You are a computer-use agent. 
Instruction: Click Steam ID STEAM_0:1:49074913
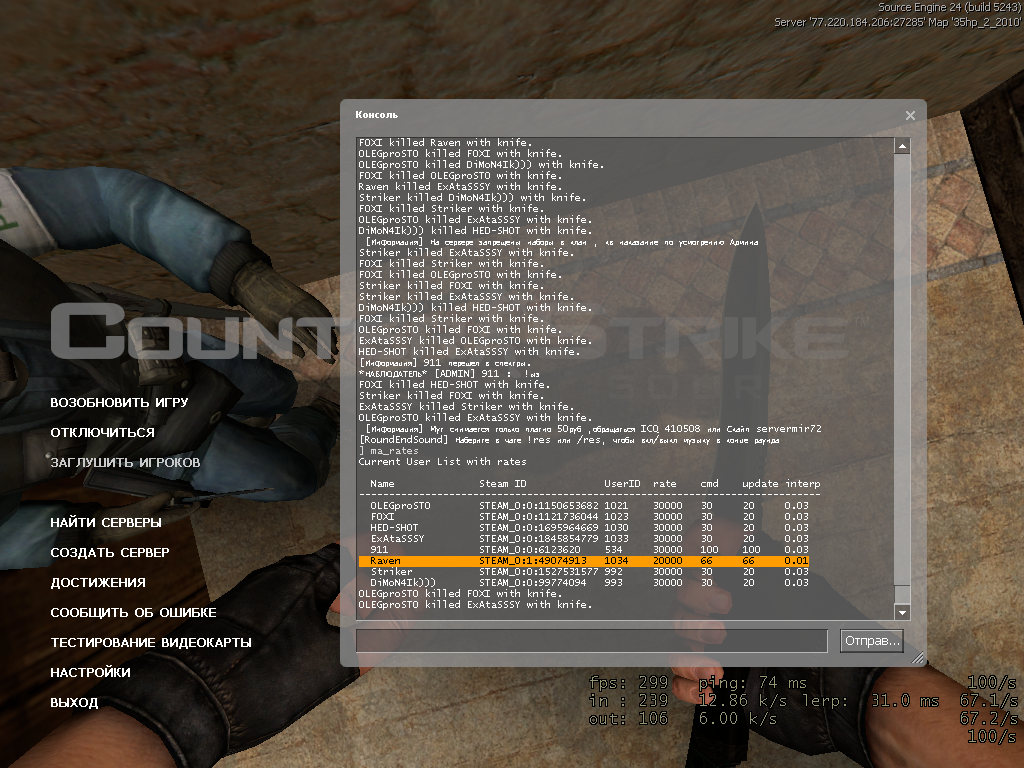533,560
